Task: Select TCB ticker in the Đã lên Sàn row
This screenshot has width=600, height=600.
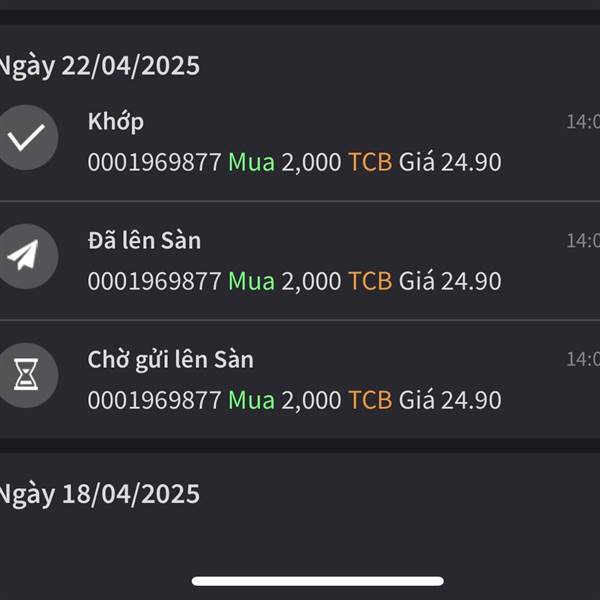Action: (x=370, y=281)
